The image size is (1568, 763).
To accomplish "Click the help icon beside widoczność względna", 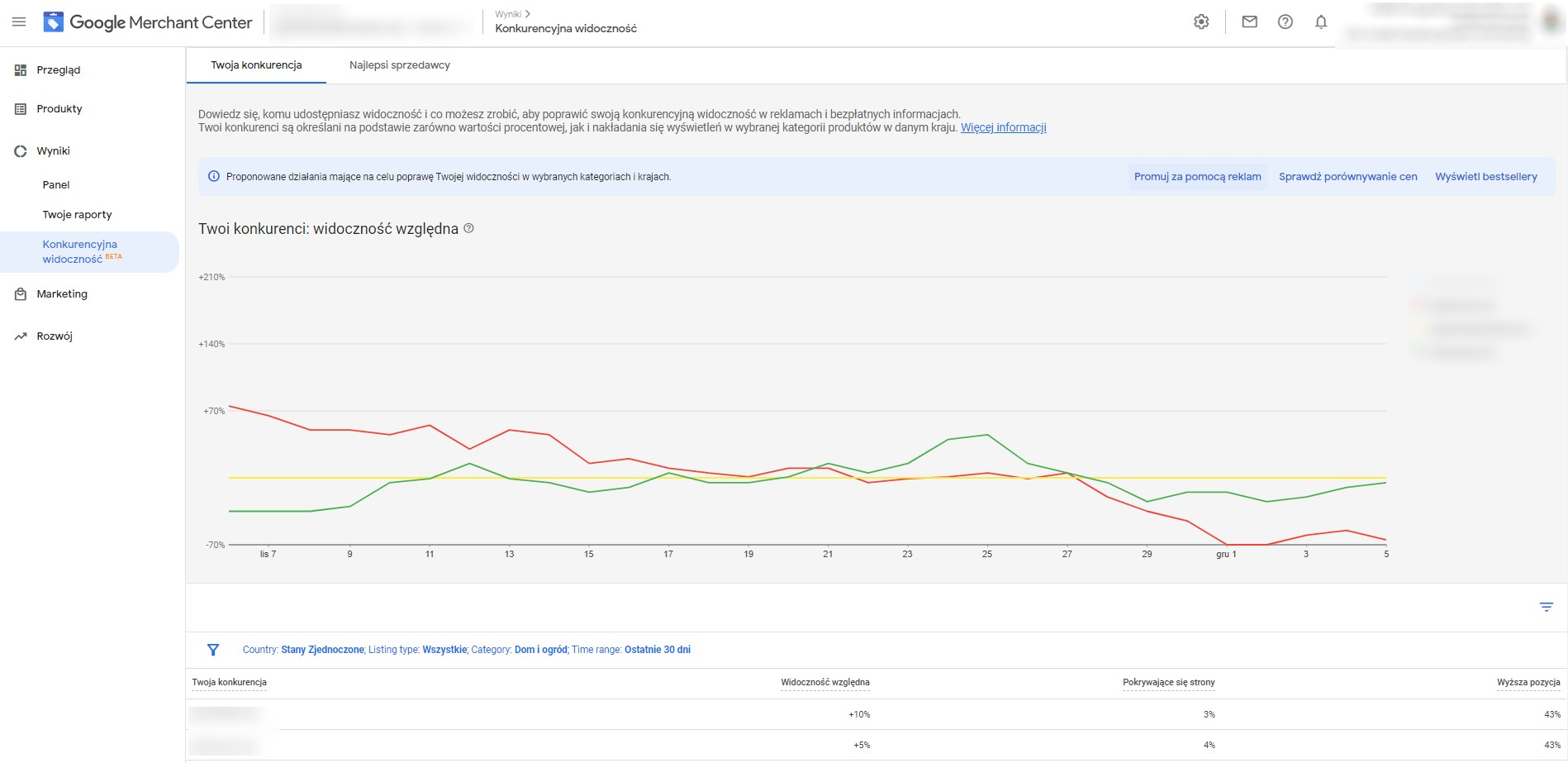I will (468, 228).
